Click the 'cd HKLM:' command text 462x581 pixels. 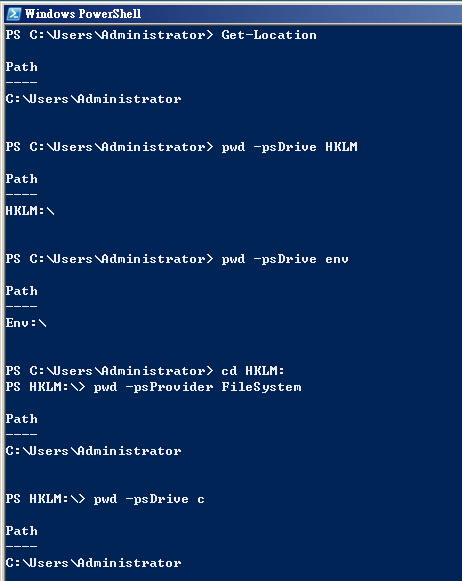pyautogui.click(x=253, y=371)
